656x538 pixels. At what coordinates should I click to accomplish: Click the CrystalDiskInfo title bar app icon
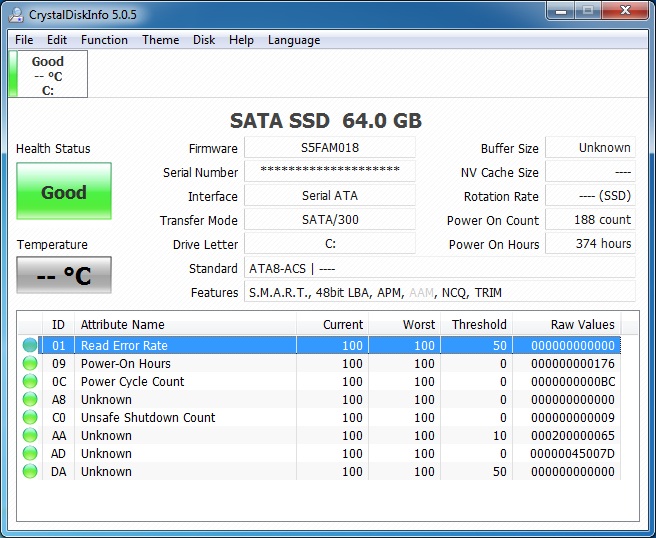pos(16,15)
